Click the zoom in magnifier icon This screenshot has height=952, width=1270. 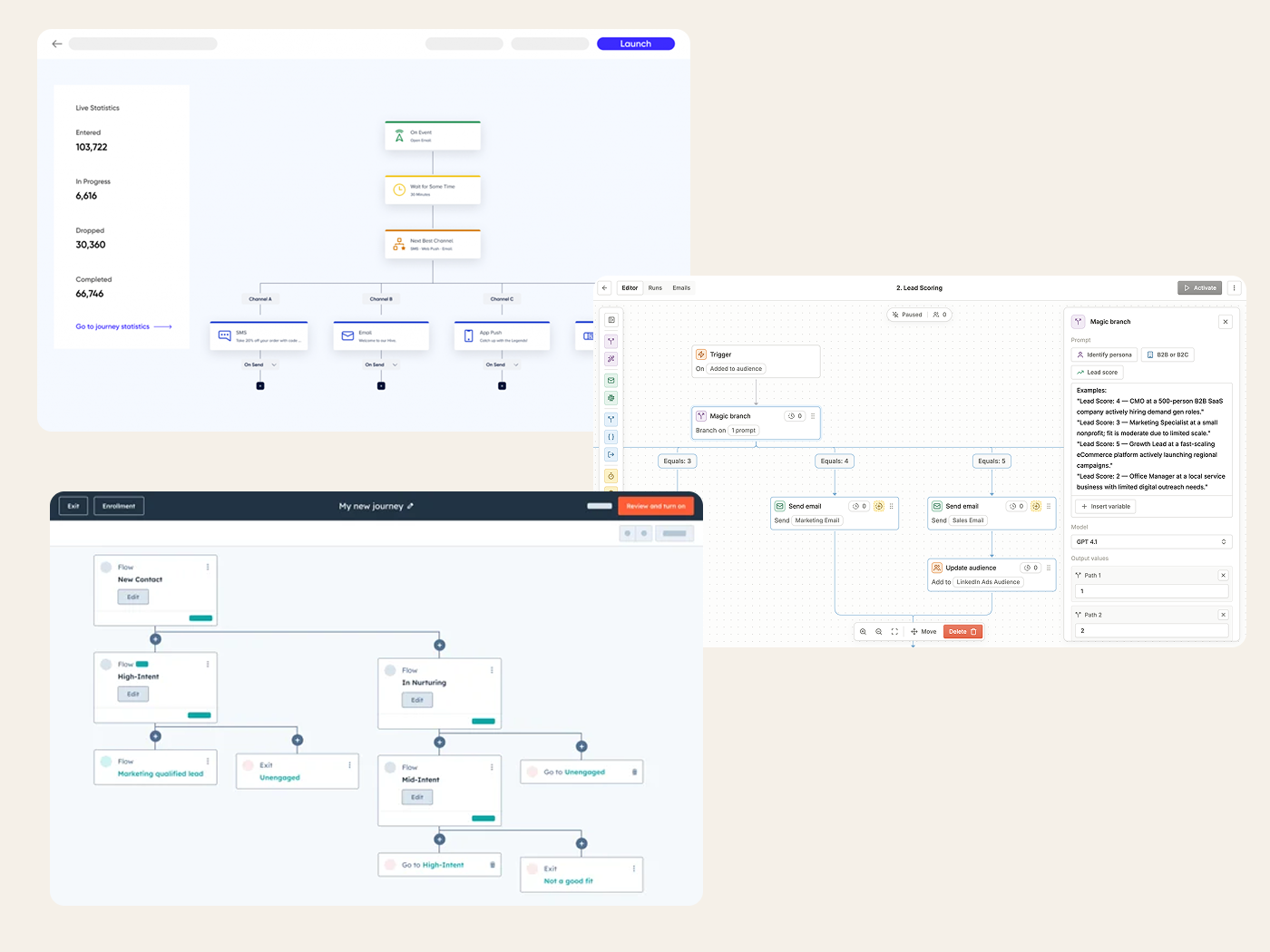863,632
